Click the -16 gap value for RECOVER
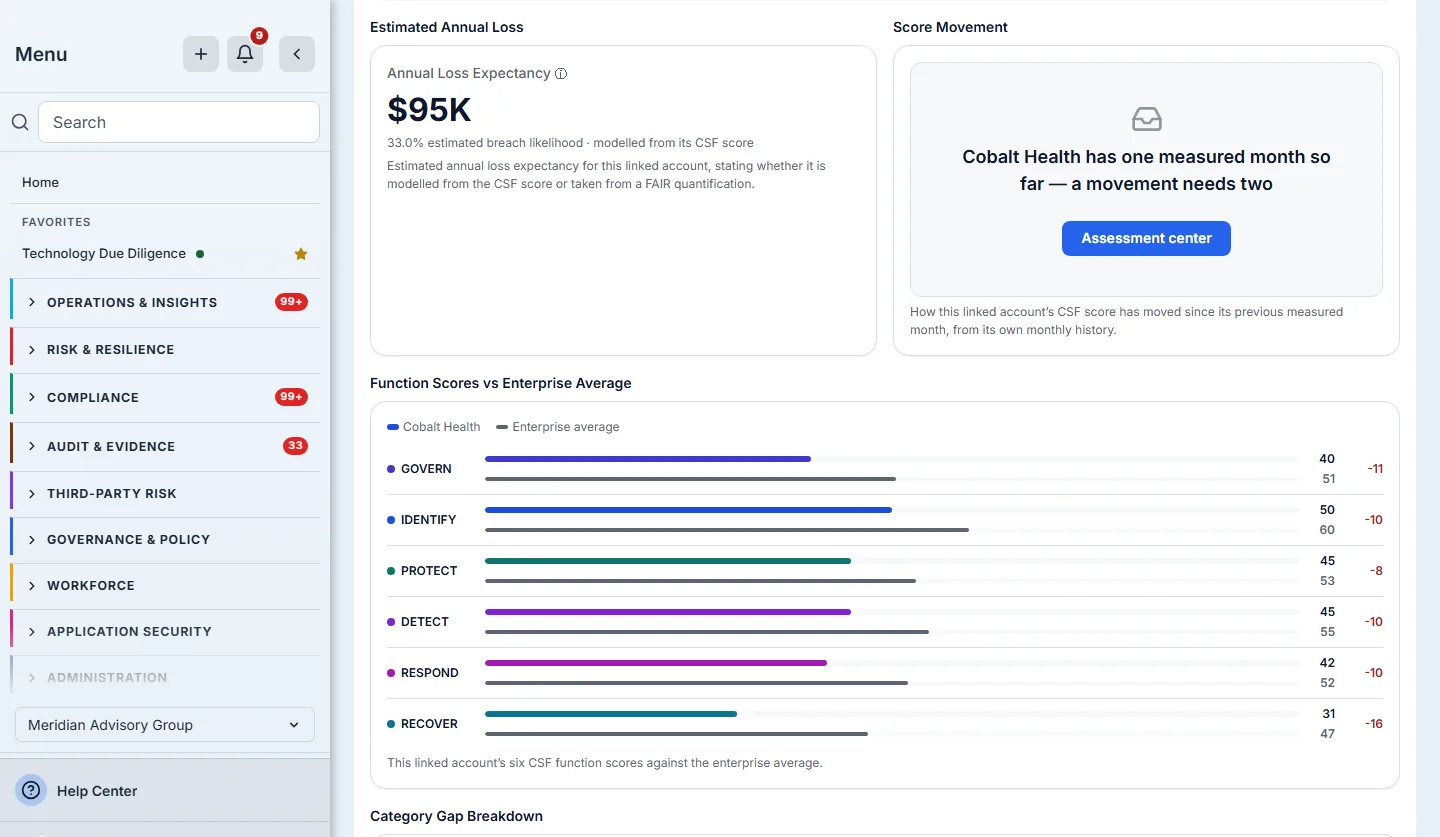This screenshot has width=1440, height=837. (1374, 724)
